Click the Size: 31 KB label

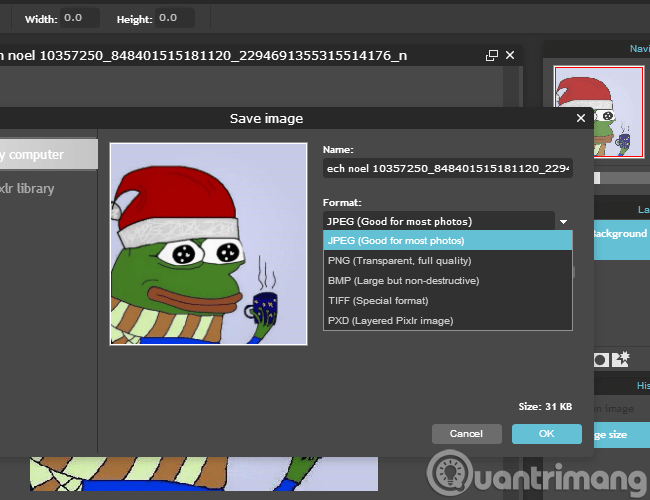click(x=545, y=407)
